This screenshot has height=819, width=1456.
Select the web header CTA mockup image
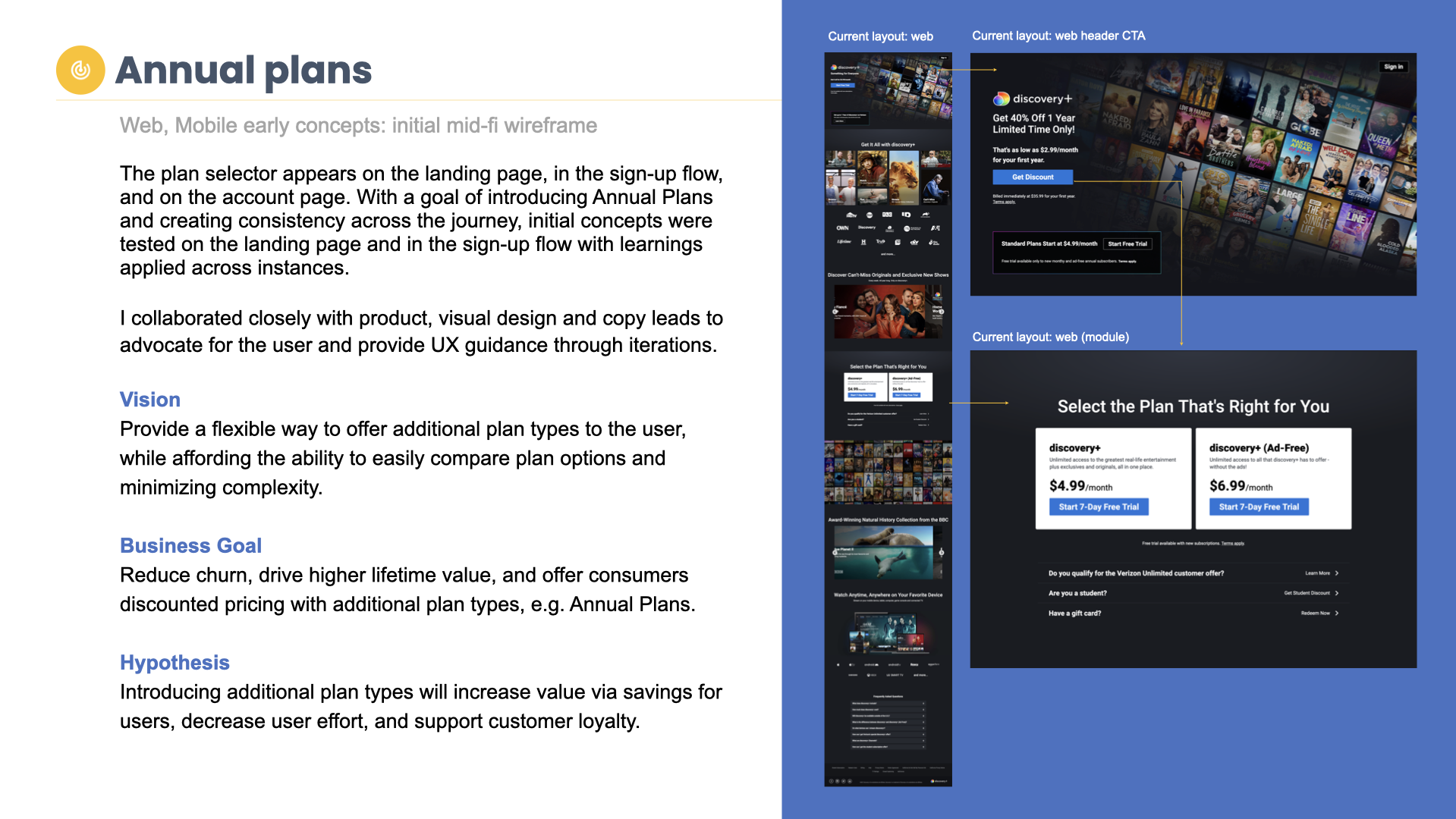pyautogui.click(x=1193, y=174)
